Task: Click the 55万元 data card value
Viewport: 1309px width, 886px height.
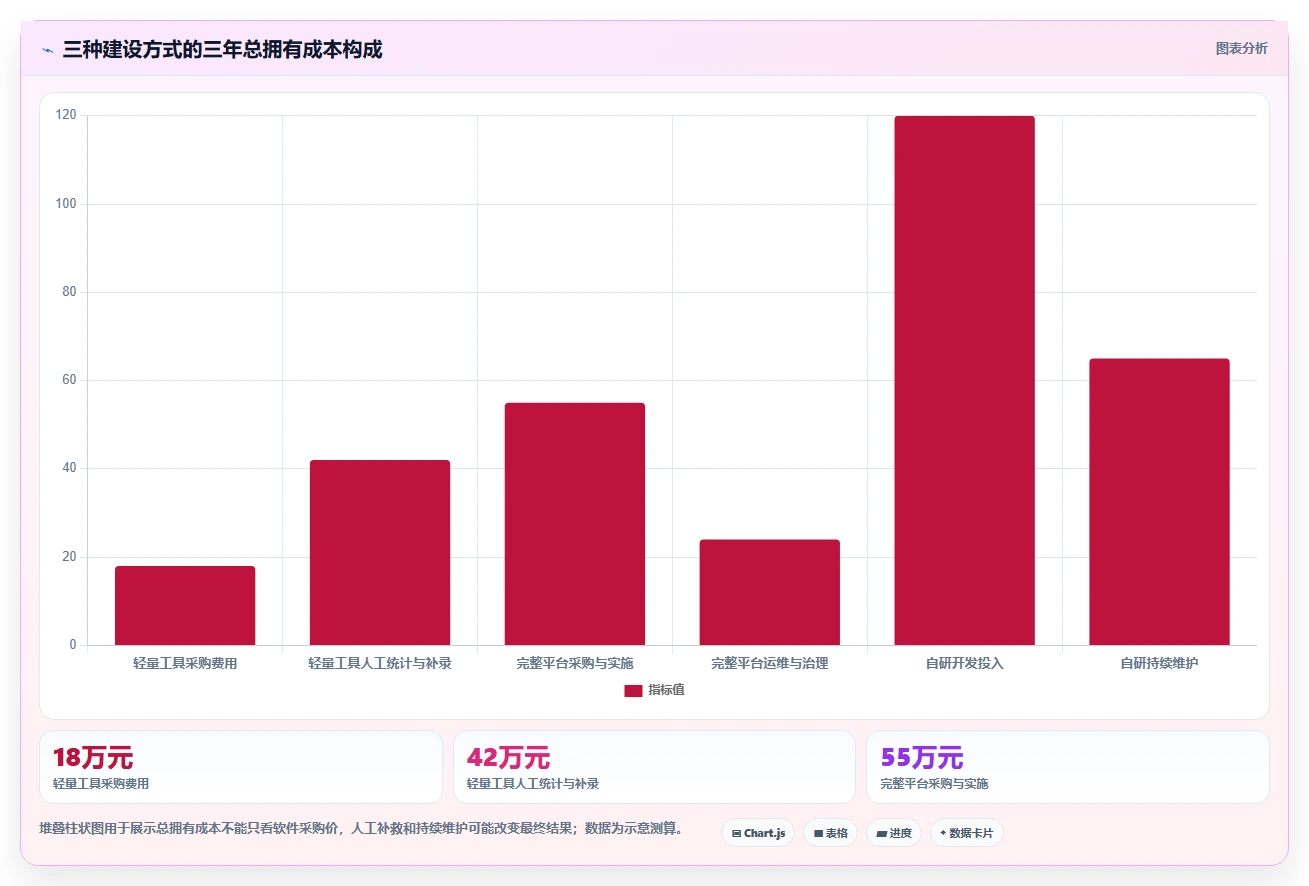Action: 921,758
